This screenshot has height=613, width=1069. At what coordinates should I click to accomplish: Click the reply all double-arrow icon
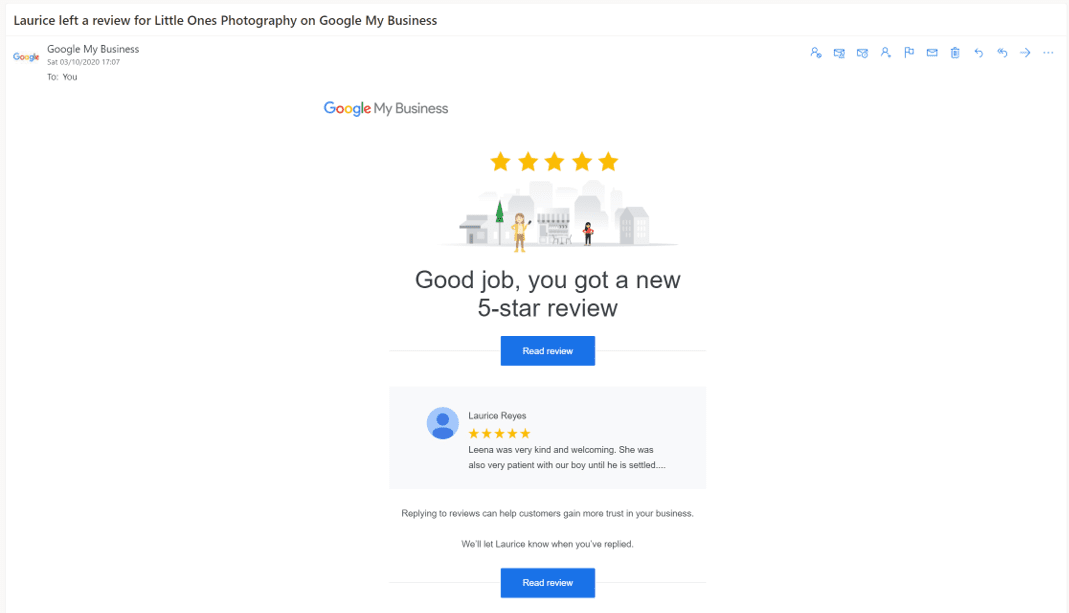coord(1002,53)
